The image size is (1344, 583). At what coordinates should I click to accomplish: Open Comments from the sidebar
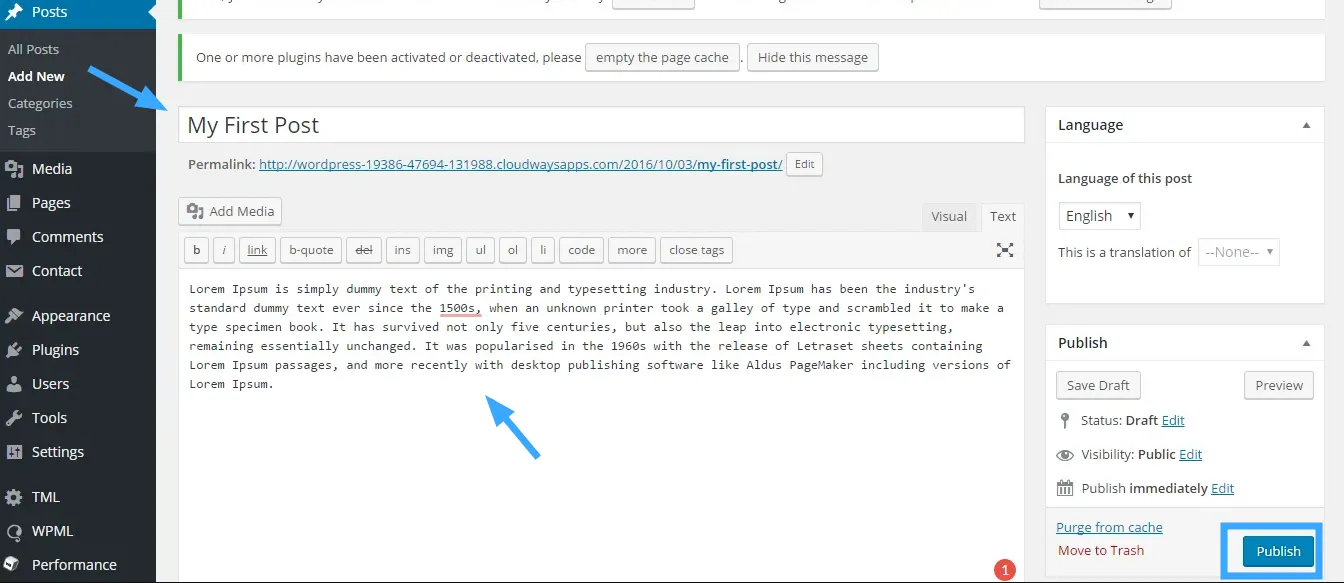pyautogui.click(x=67, y=237)
